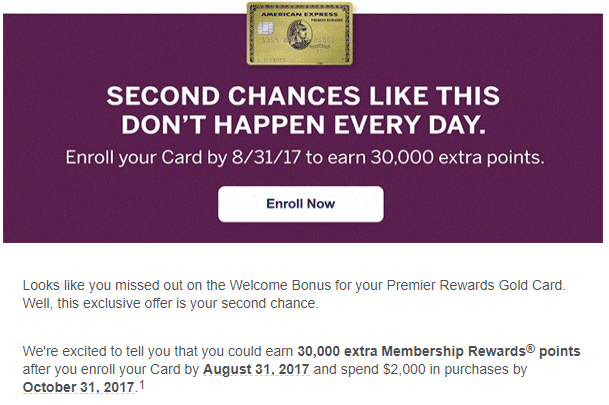The image size is (609, 405).
Task: Click the embossed card number on the card
Action: pyautogui.click(x=298, y=40)
